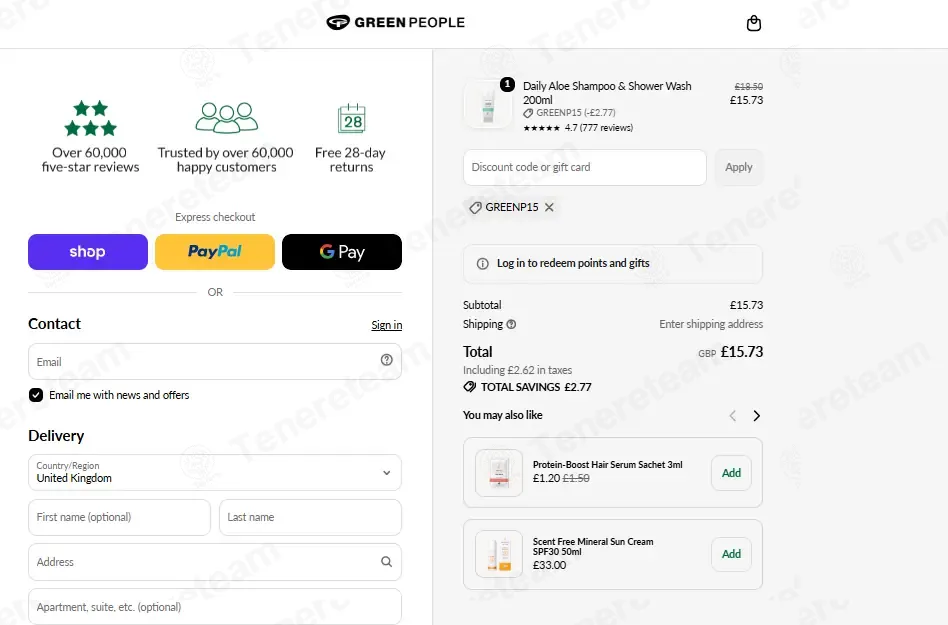The height and width of the screenshot is (625, 948).
Task: Click the 4.7 (777 reviews) rating text
Action: [599, 128]
